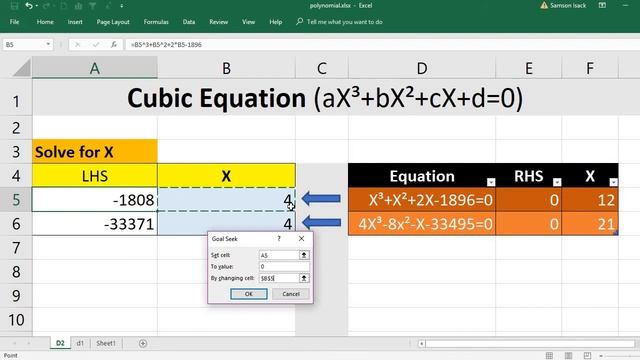Click the Goal Seek help question mark

click(x=279, y=238)
